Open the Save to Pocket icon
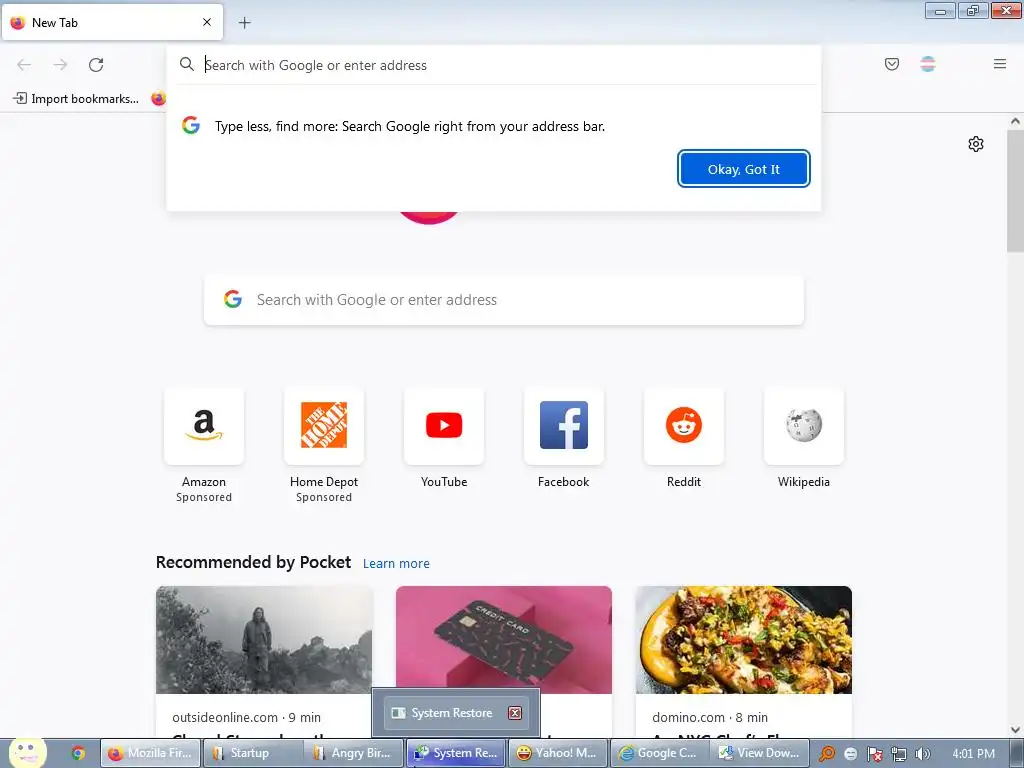Image resolution: width=1024 pixels, height=768 pixels. (x=892, y=64)
